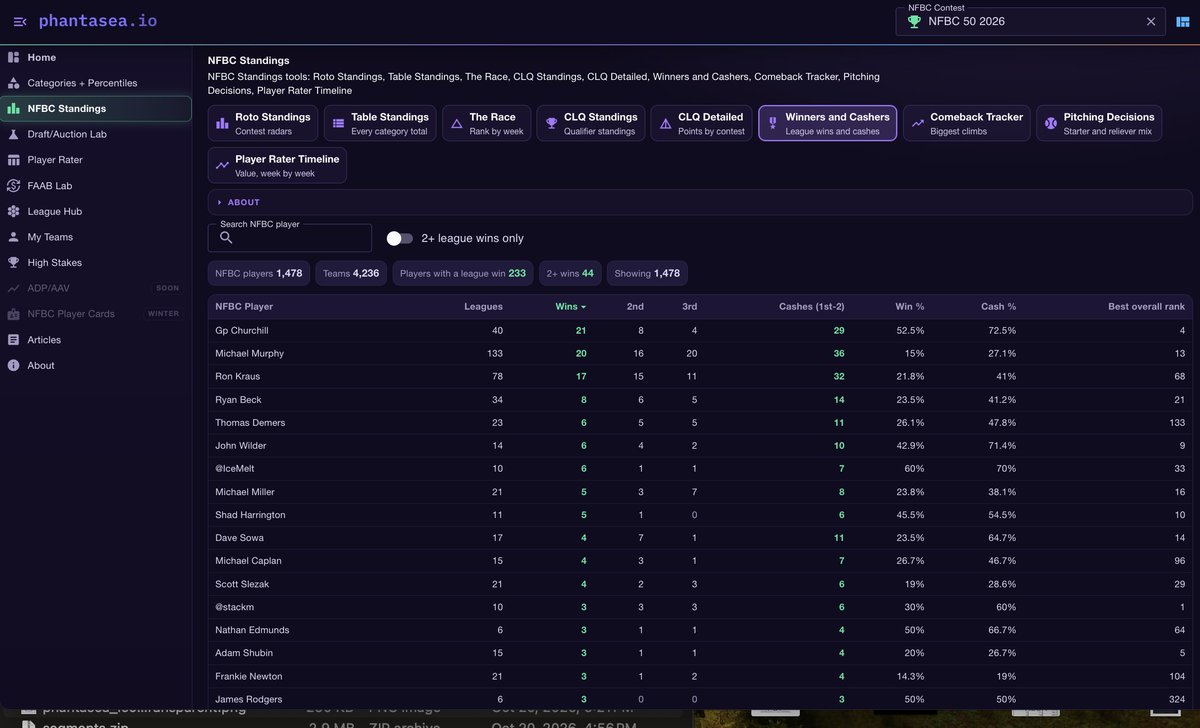Sort by Cashes (1st-2) column

point(812,306)
